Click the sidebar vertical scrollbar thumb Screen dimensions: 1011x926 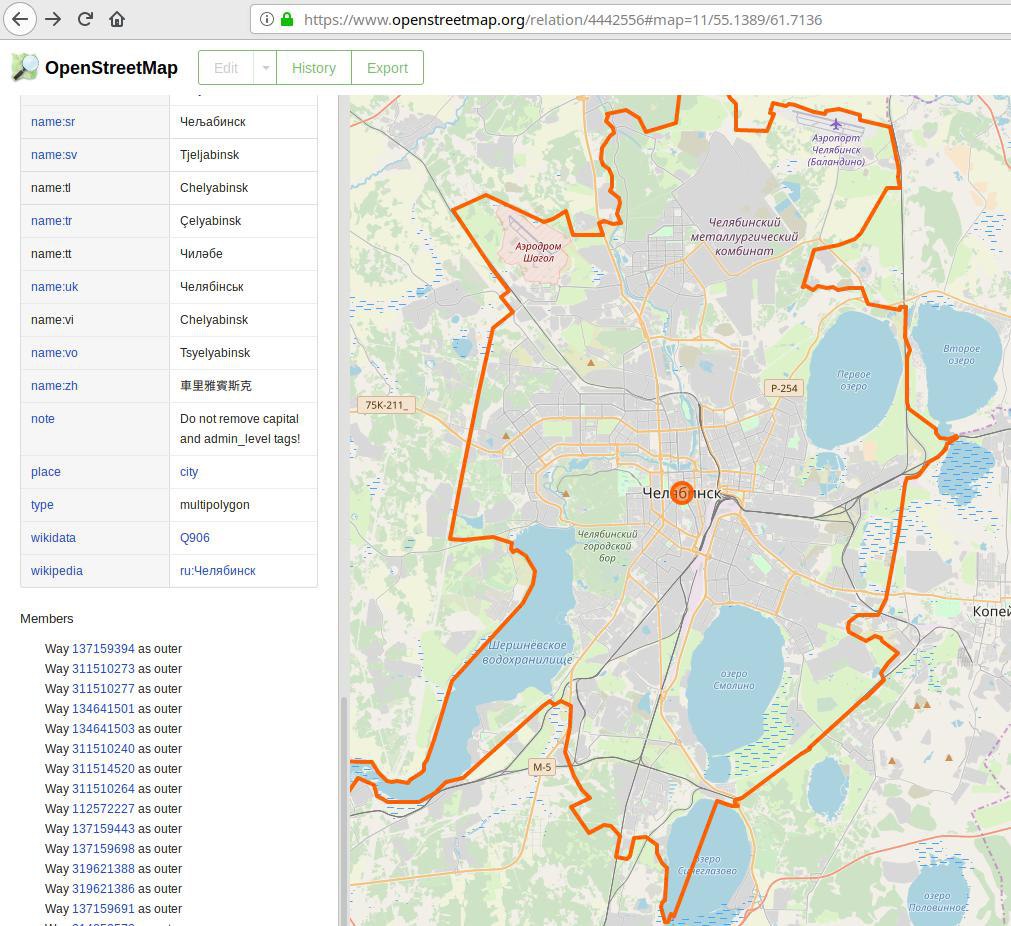[344, 811]
